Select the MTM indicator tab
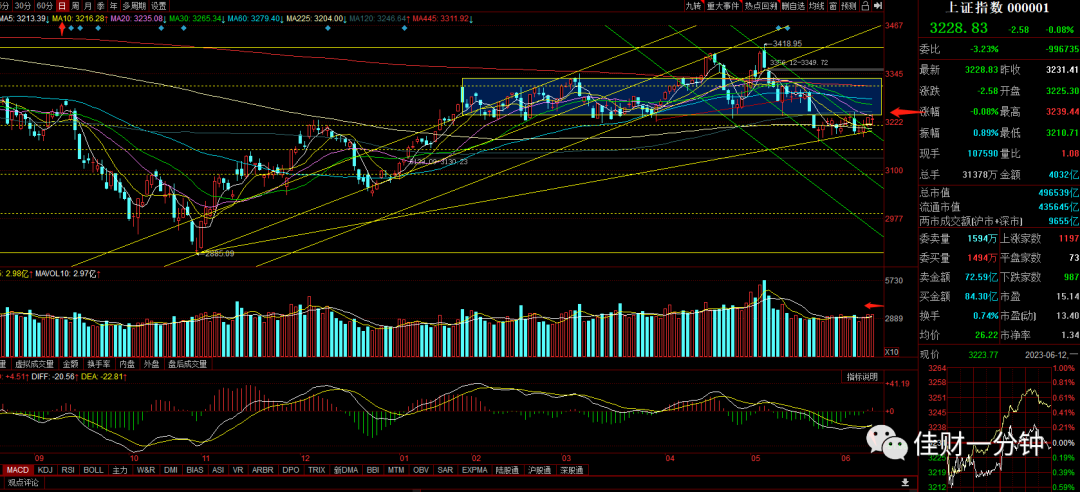Image resolution: width=1080 pixels, height=492 pixels. click(x=395, y=470)
